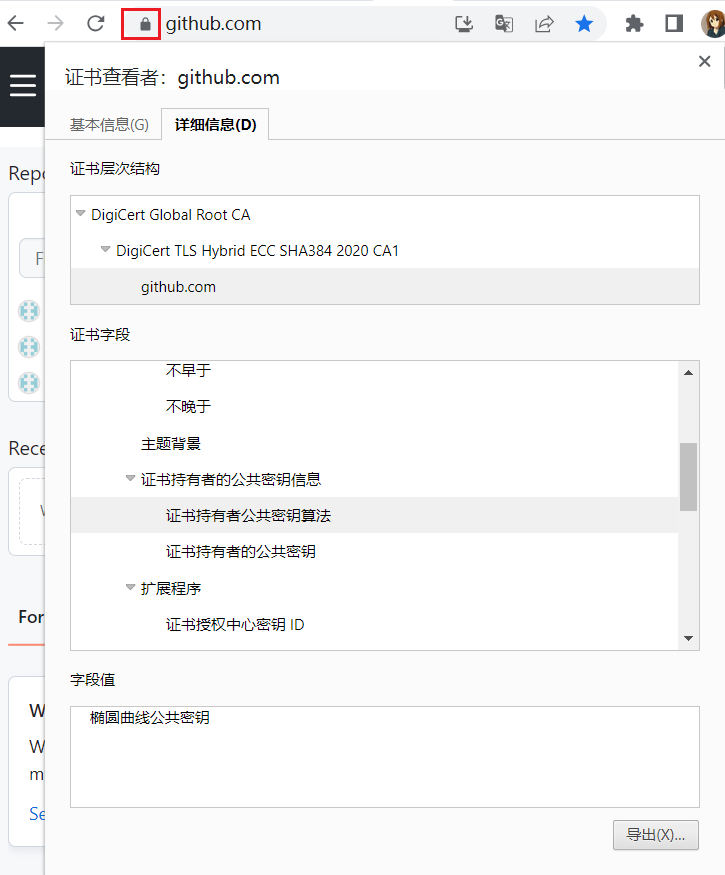Select 证书持有者的公共密钥信息 row
The width and height of the screenshot is (725, 875).
tap(231, 479)
